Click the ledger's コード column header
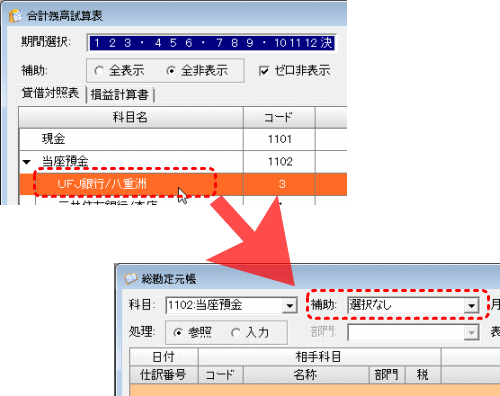This screenshot has height=396, width=500. click(x=221, y=375)
